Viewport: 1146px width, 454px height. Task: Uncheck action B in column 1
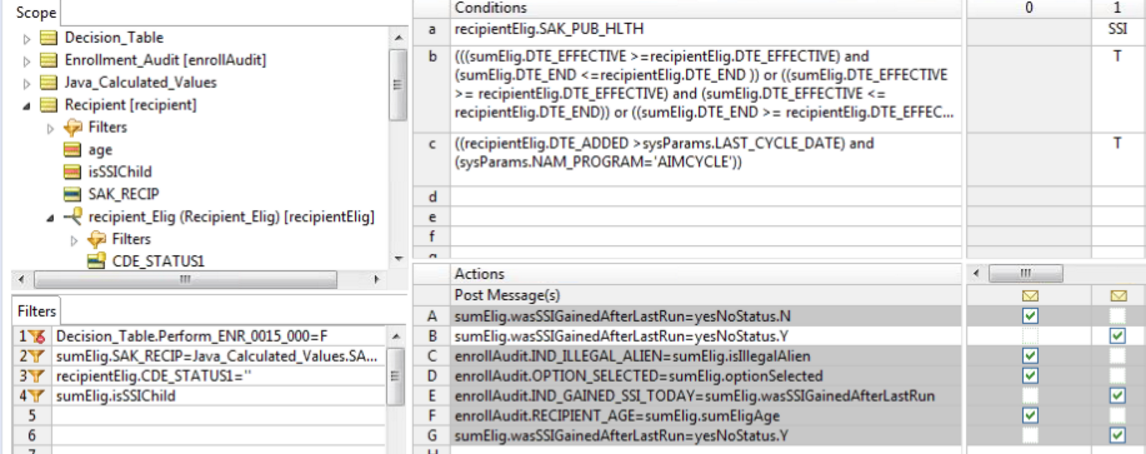(1117, 336)
